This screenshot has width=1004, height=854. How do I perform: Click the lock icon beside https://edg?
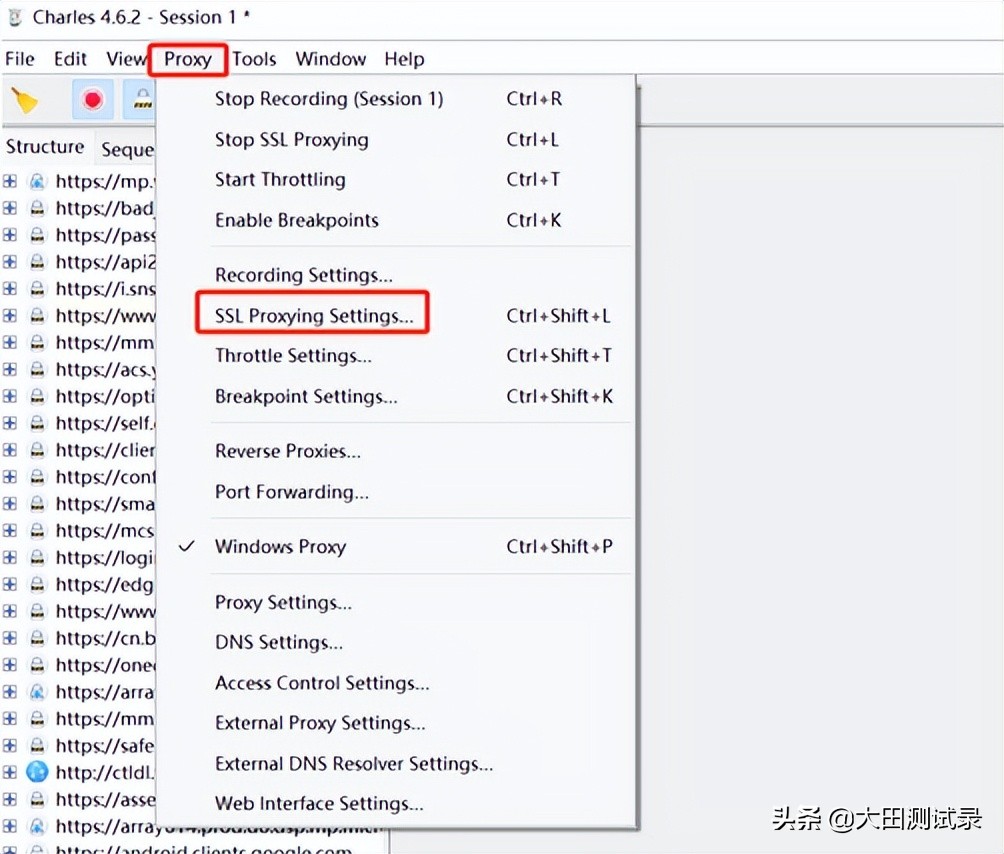pyautogui.click(x=38, y=584)
